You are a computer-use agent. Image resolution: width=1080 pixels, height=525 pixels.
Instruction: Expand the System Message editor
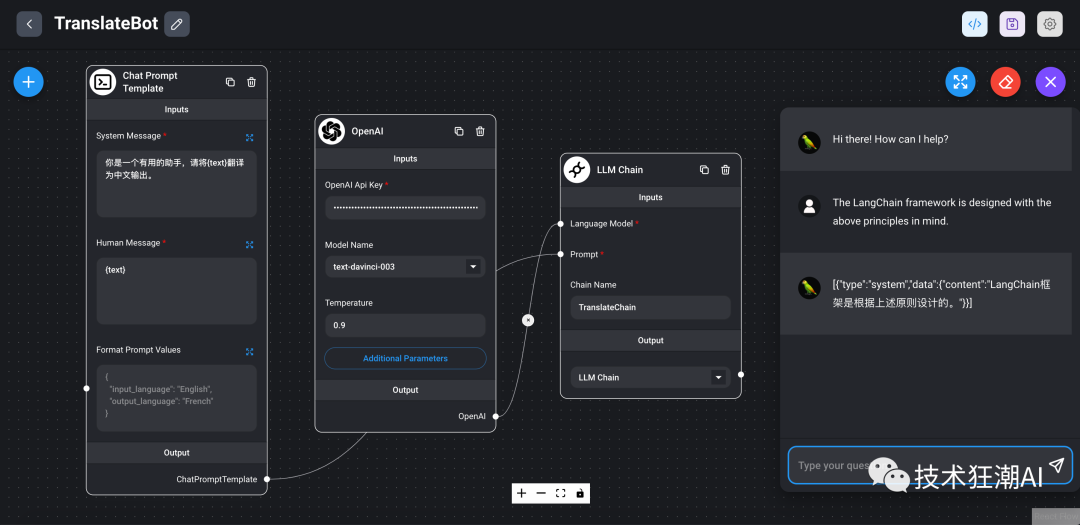(x=249, y=138)
